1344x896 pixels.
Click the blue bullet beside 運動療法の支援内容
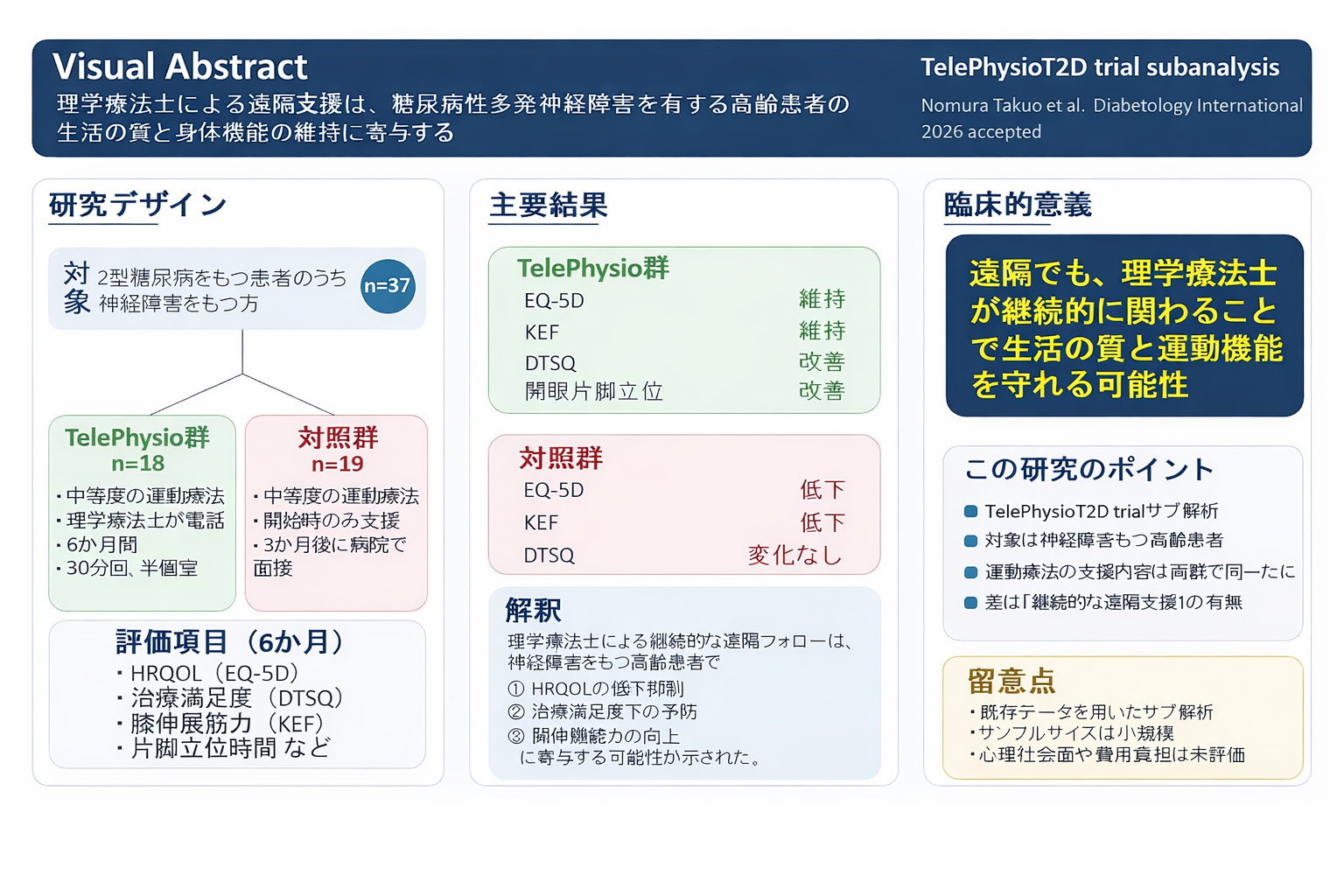(x=970, y=572)
